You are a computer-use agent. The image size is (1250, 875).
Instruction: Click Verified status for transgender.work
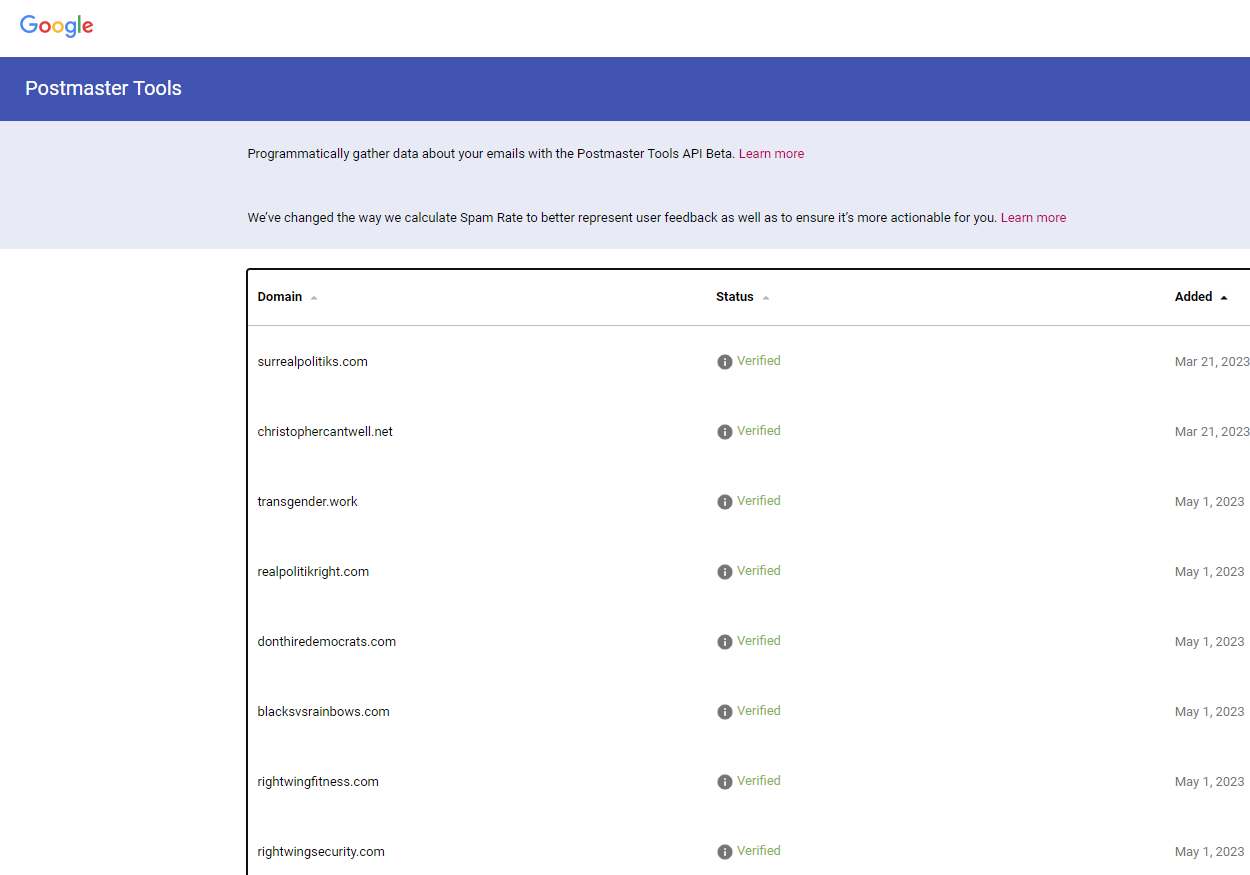click(759, 501)
